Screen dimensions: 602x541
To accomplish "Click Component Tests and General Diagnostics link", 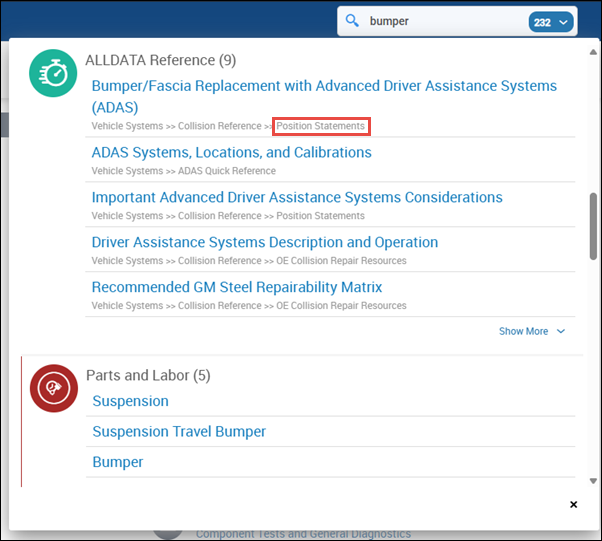I will (x=303, y=534).
